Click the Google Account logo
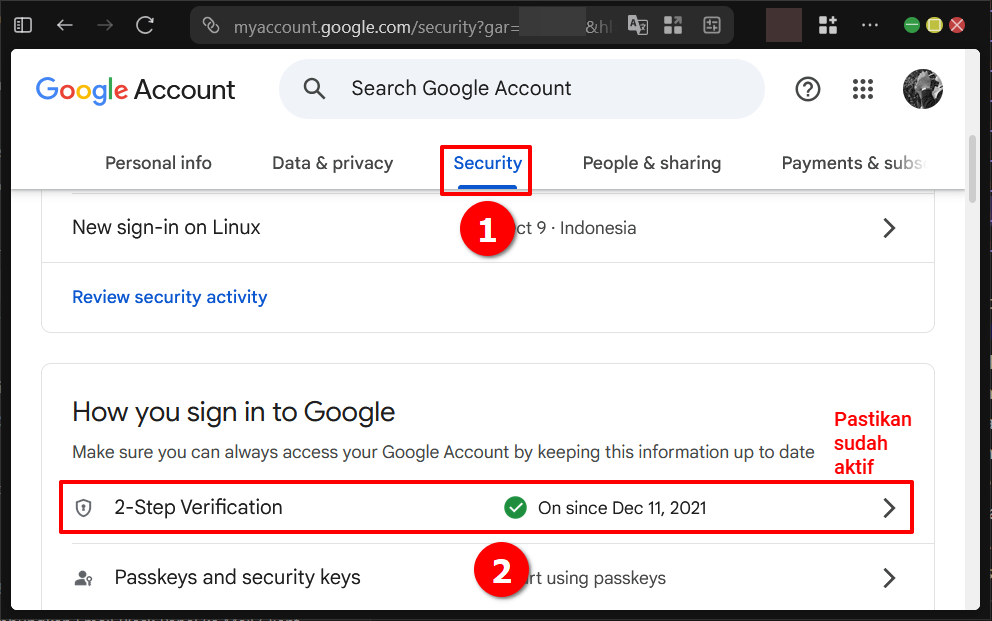The height and width of the screenshot is (621, 992). [x=135, y=89]
